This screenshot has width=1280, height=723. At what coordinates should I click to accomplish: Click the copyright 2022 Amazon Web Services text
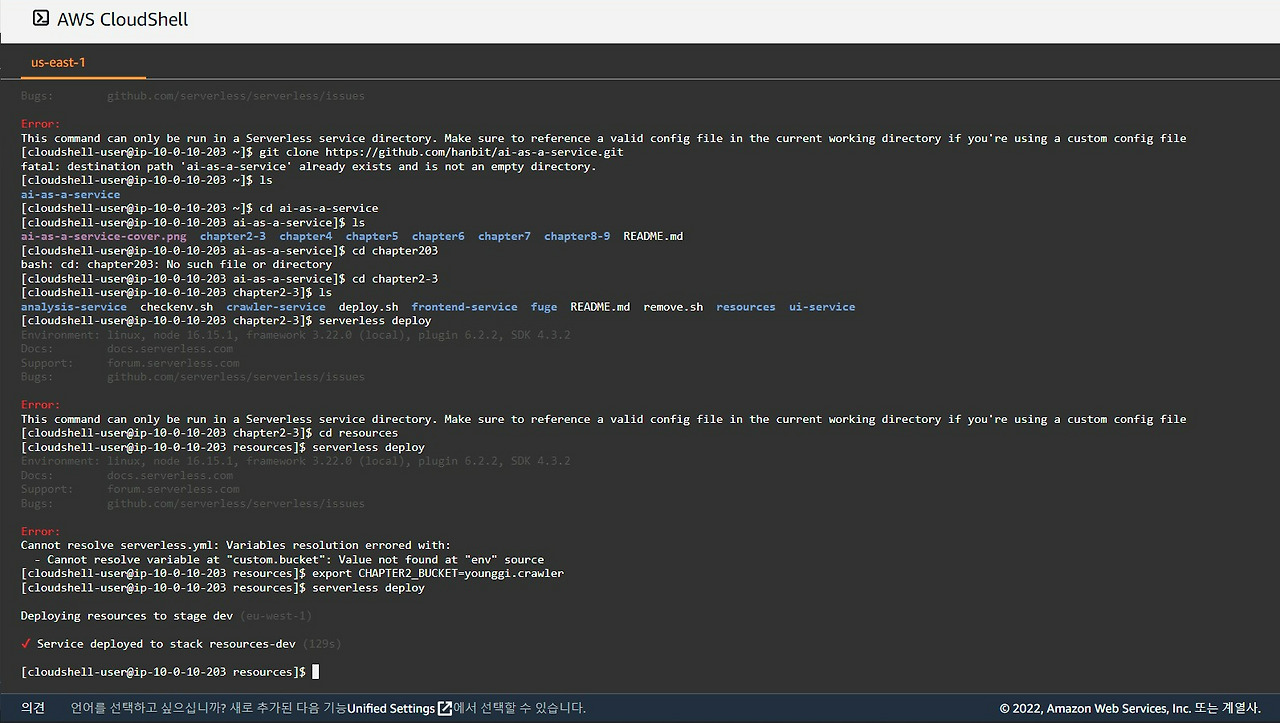pos(1129,708)
